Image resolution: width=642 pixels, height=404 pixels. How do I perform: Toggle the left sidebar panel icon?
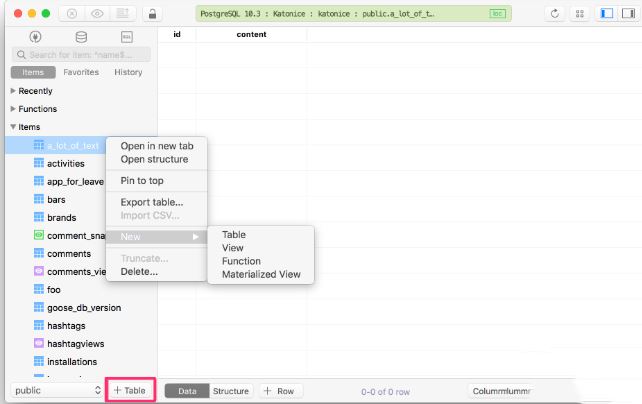[606, 14]
